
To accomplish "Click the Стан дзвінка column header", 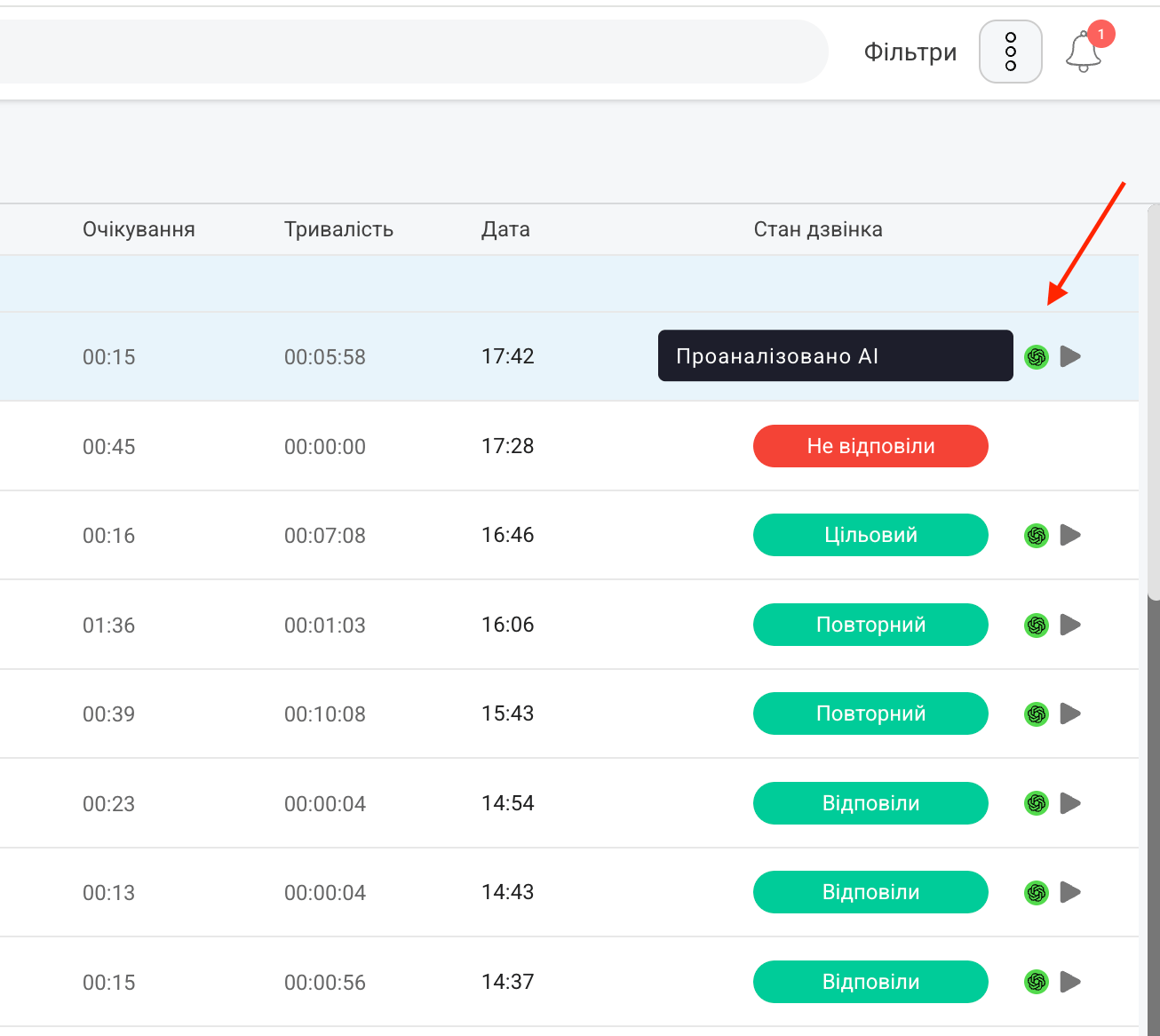I will tap(817, 229).
